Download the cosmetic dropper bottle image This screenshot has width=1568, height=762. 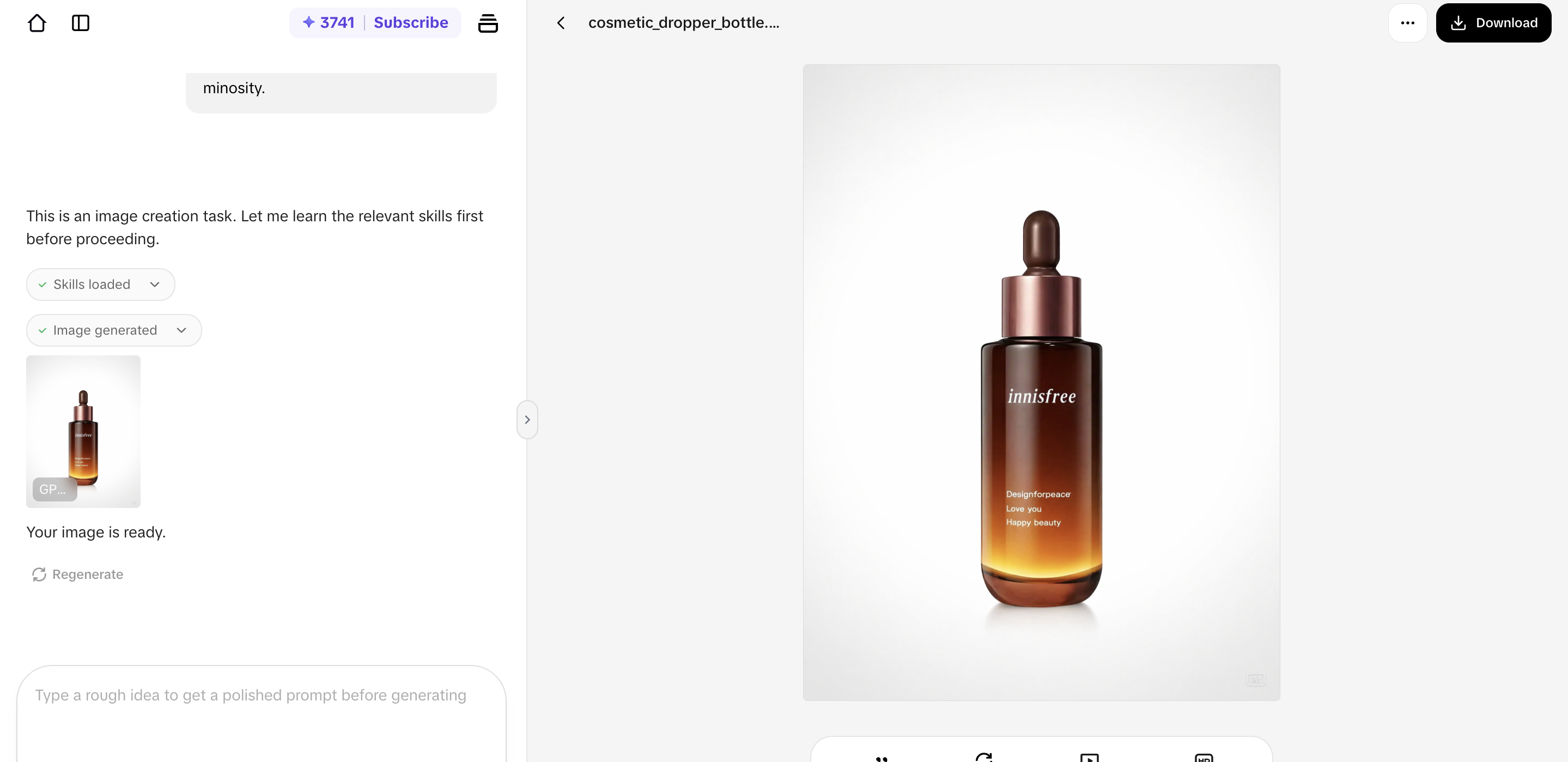(1493, 23)
